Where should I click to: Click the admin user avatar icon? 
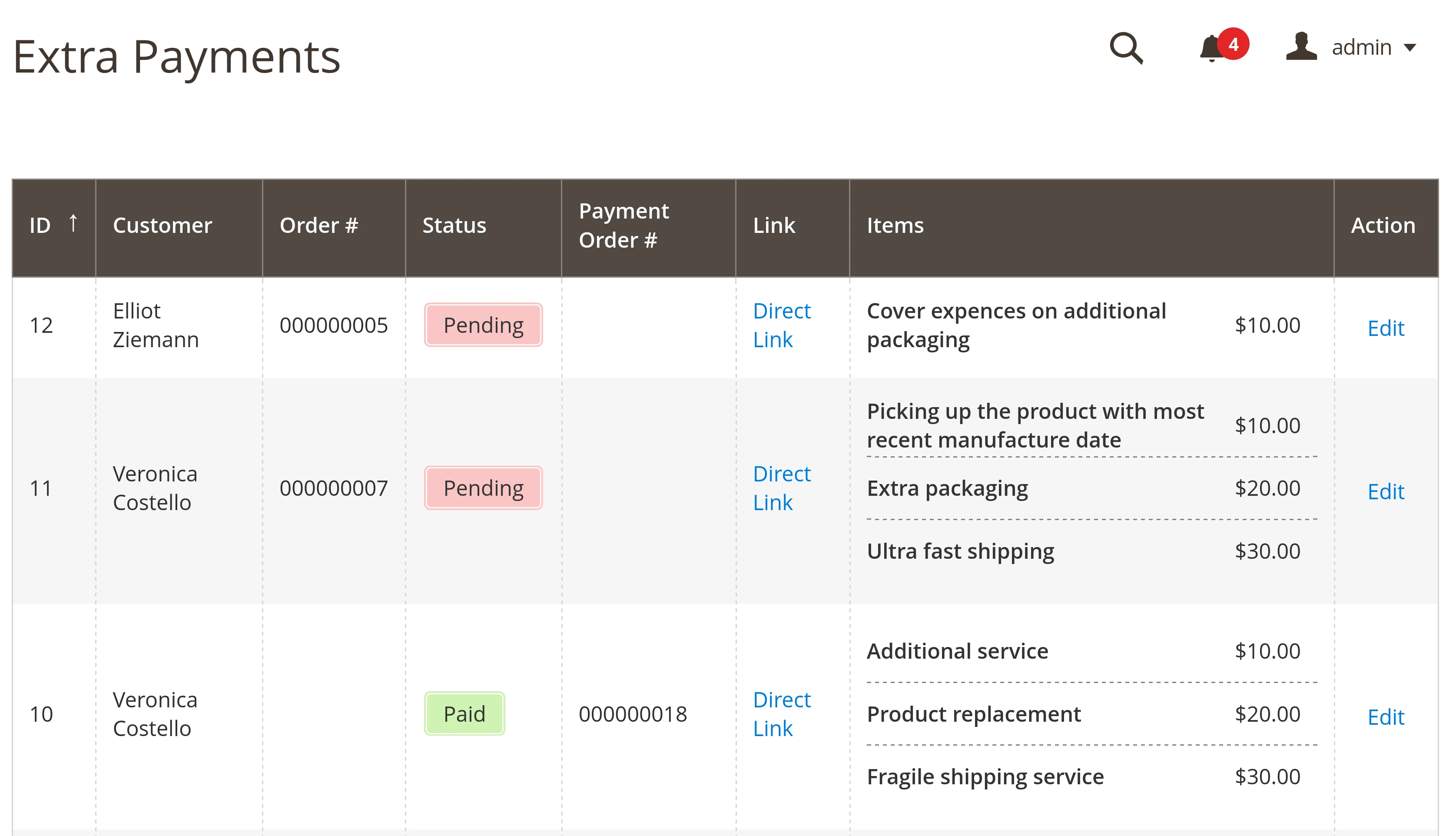(1300, 47)
